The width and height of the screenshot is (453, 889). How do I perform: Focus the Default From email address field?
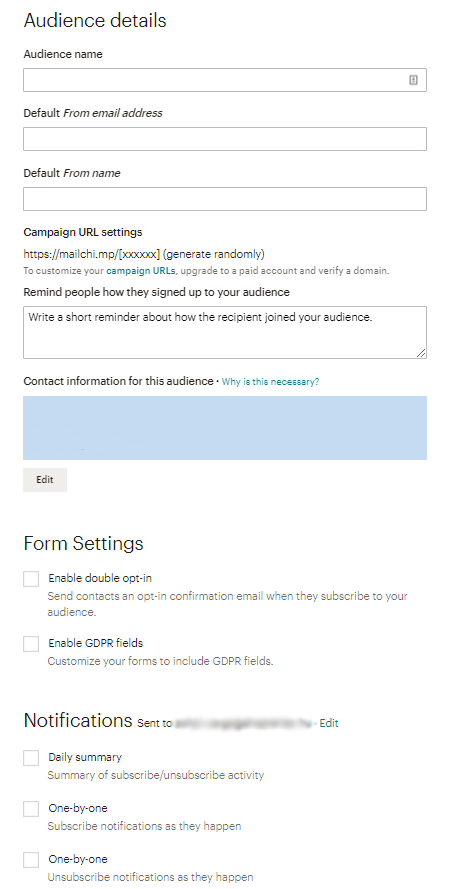coord(225,139)
